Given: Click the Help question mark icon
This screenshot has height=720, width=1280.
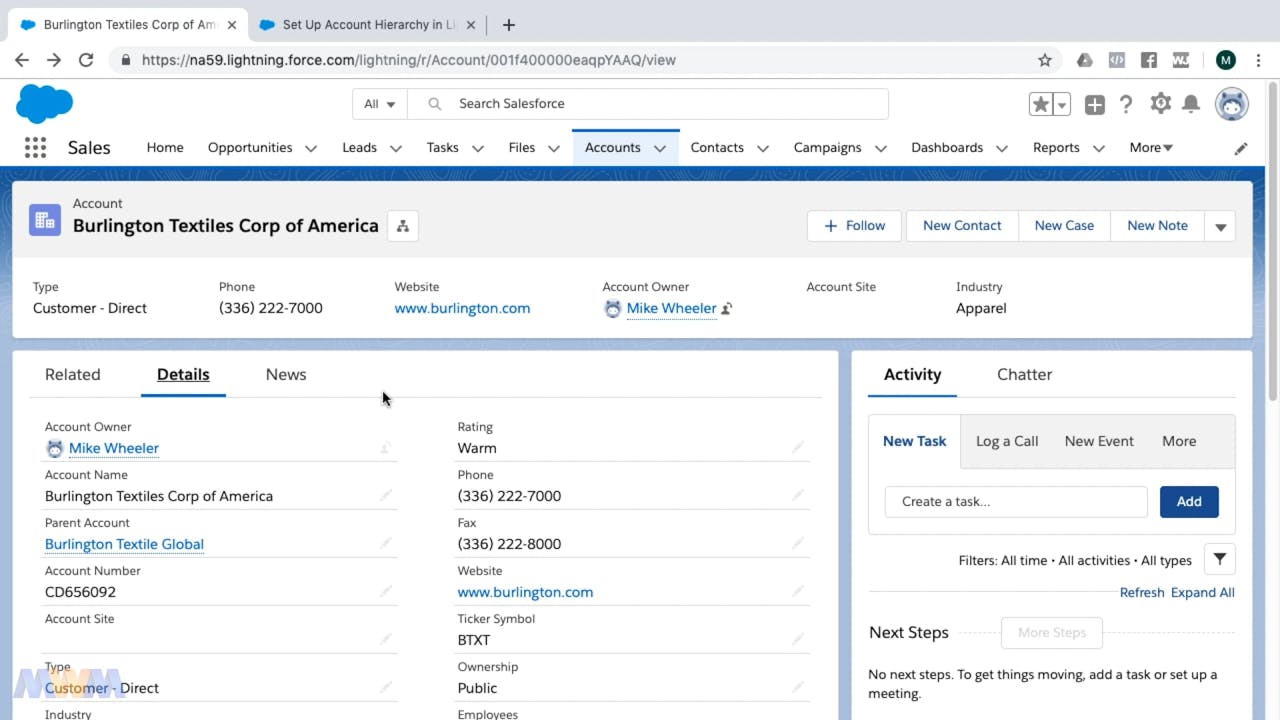Looking at the screenshot, I should [x=1126, y=104].
